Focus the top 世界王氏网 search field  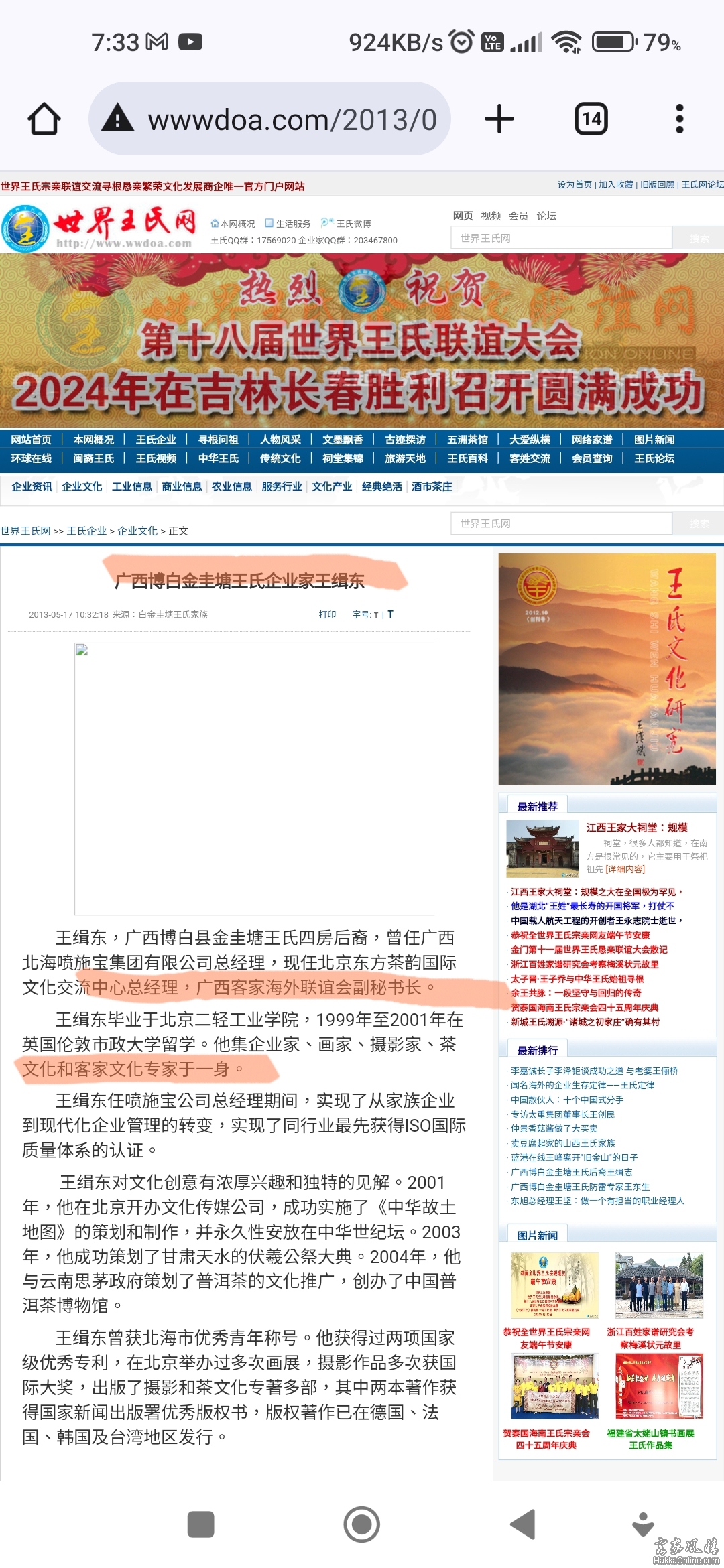click(562, 238)
